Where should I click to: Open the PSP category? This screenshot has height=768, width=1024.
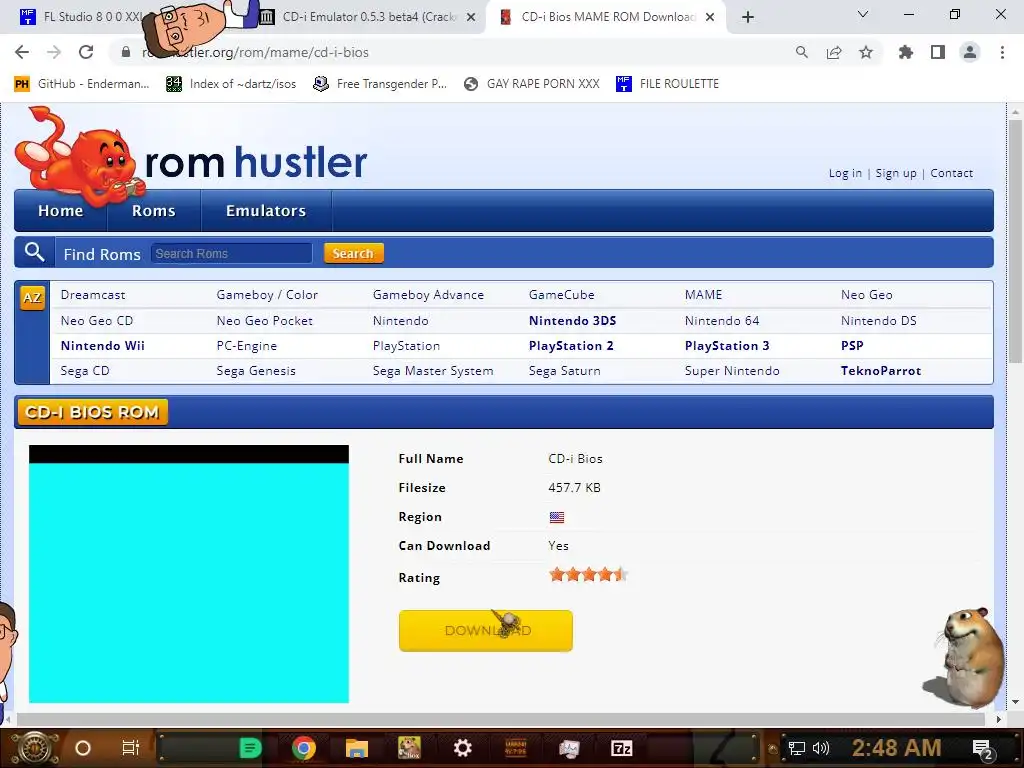852,345
